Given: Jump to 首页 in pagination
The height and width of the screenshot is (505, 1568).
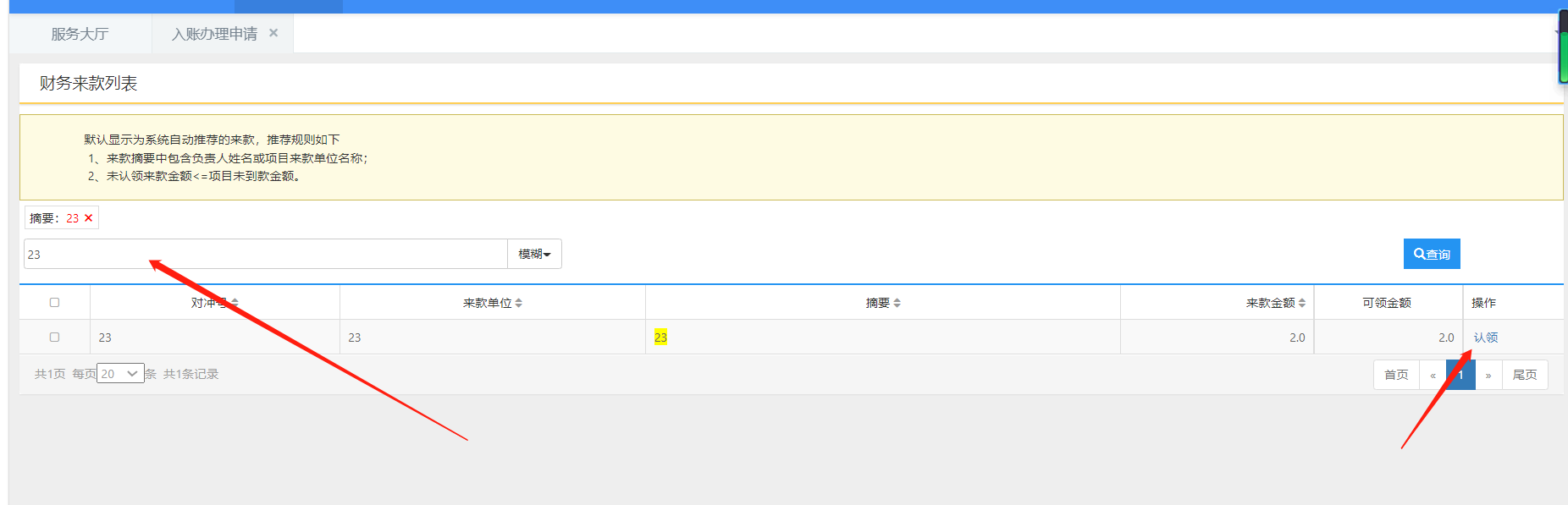Looking at the screenshot, I should click(1395, 375).
